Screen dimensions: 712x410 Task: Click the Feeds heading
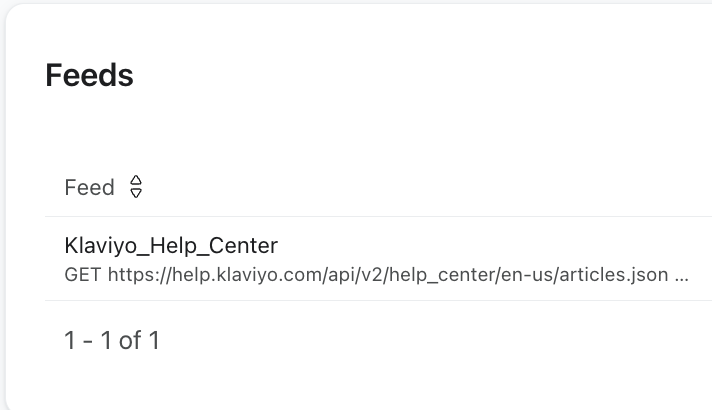pyautogui.click(x=89, y=76)
